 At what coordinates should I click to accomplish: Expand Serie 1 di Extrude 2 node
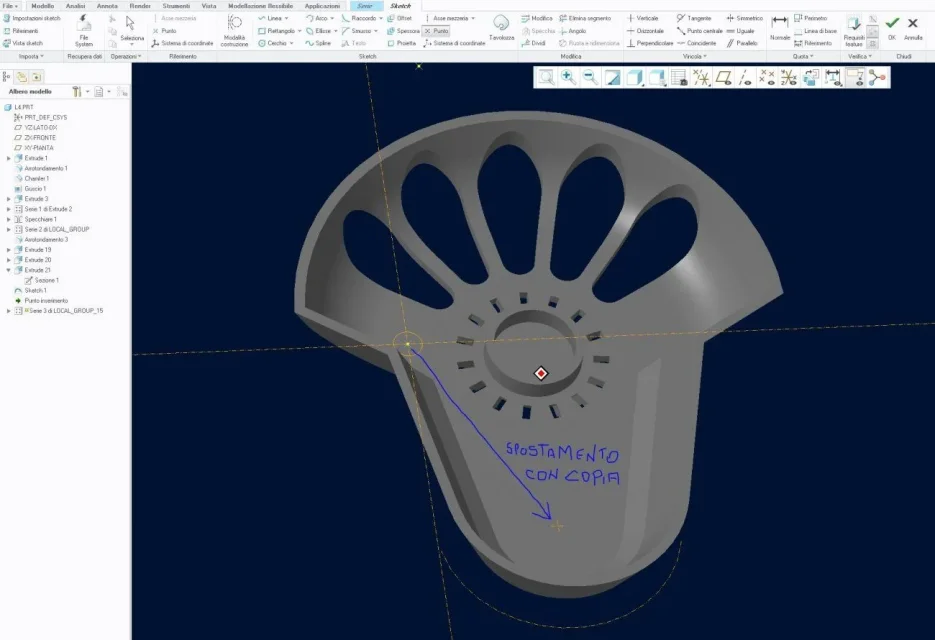point(8,209)
